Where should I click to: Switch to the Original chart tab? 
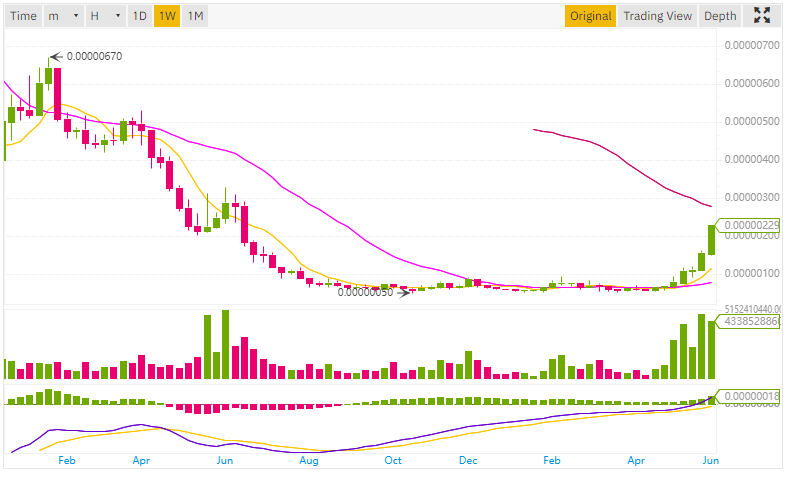[x=590, y=16]
